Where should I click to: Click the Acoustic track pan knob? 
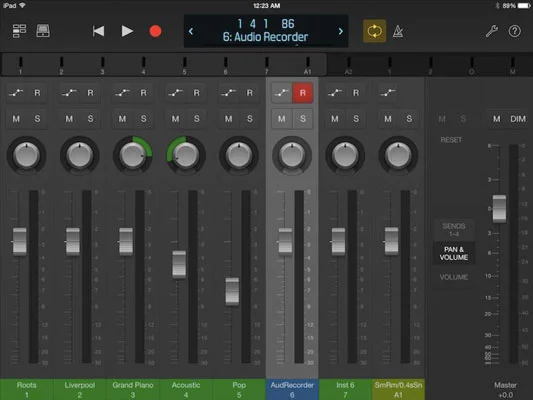[186, 155]
